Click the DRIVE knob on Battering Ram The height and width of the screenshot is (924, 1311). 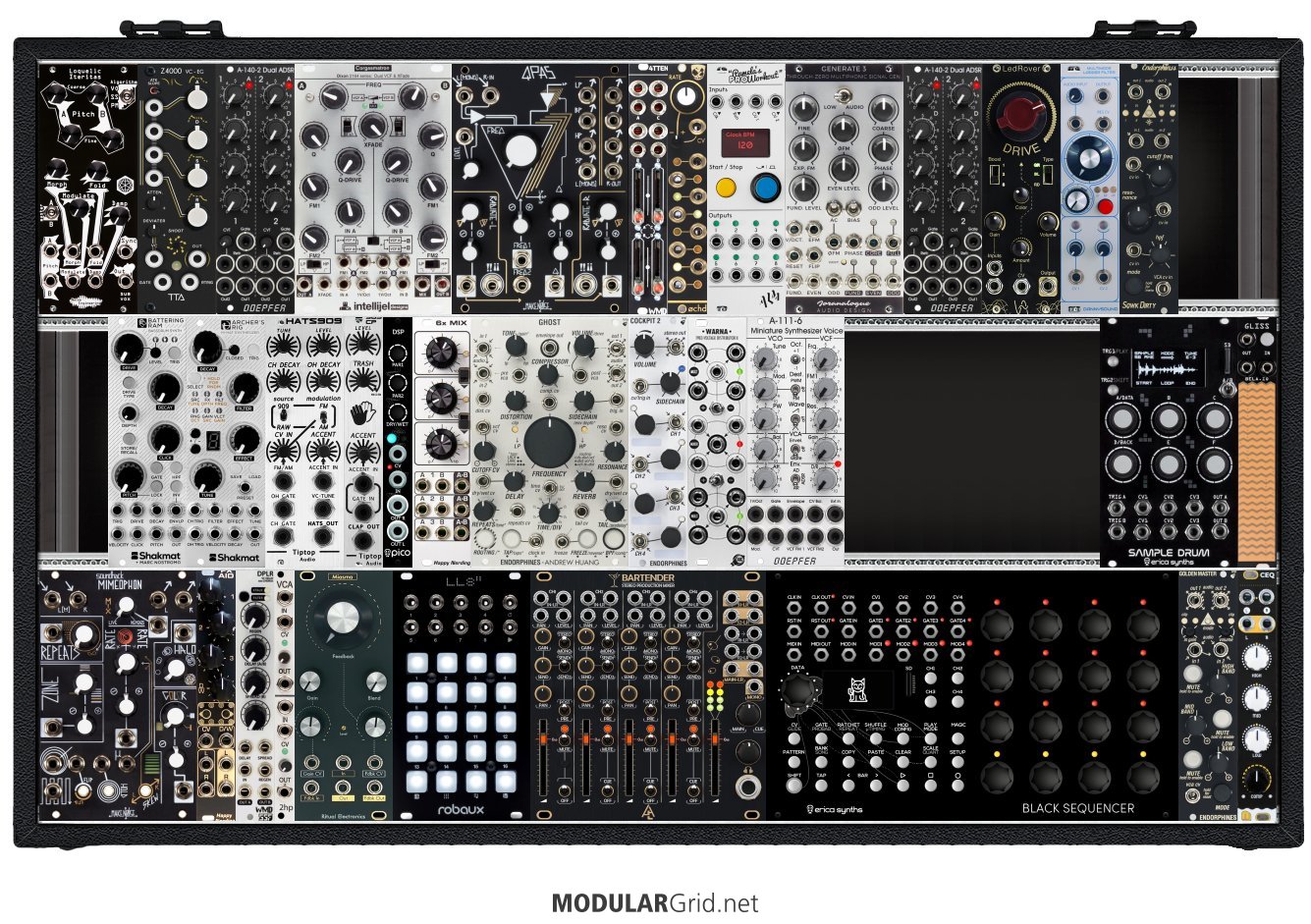(x=129, y=347)
